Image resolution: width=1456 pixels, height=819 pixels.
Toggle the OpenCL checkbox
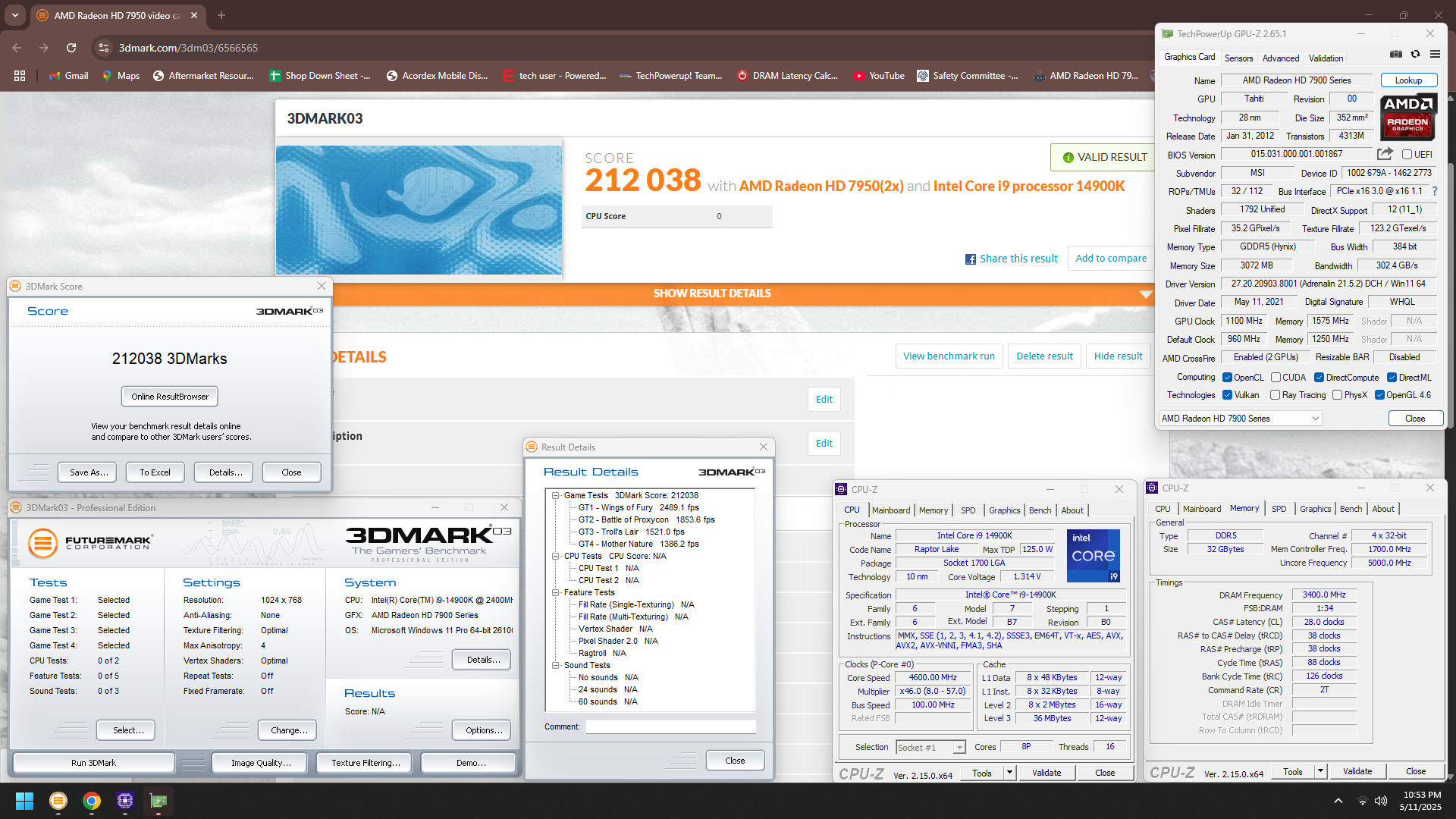tap(1227, 378)
